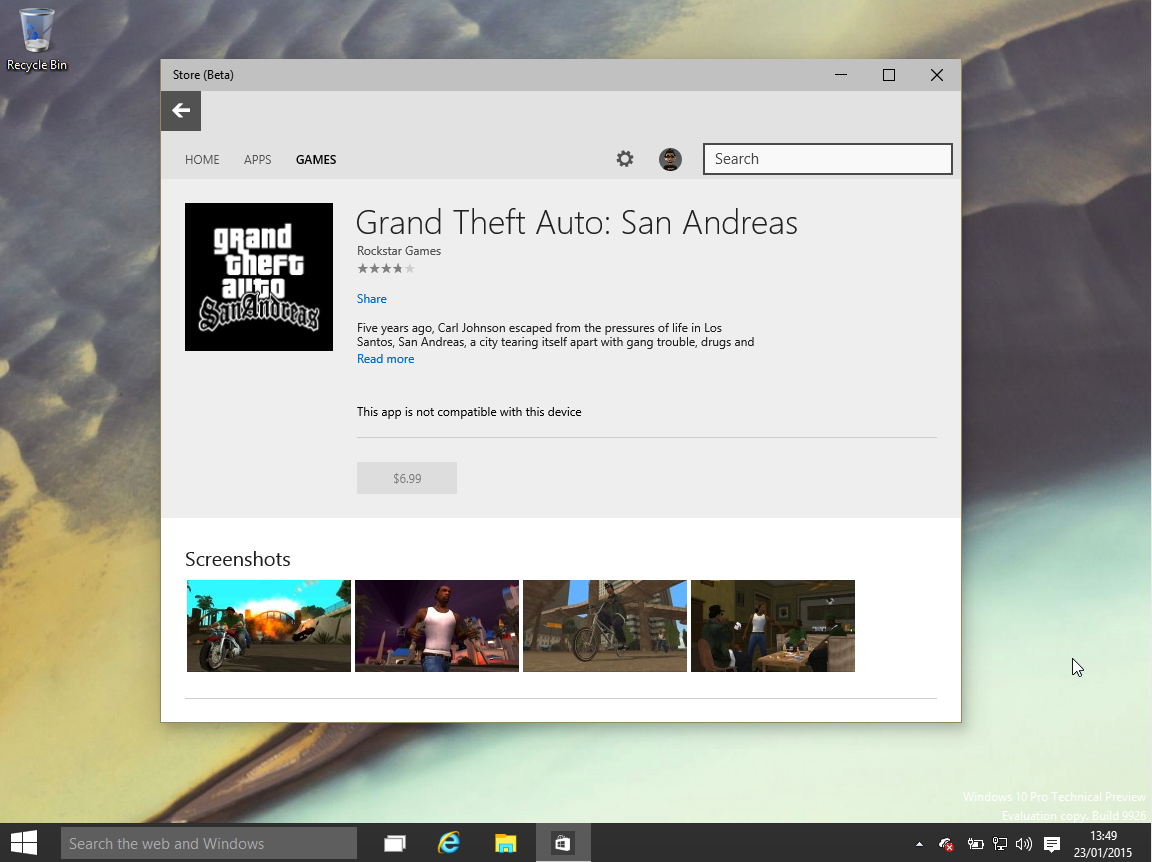Open the Start menu
1152x862 pixels.
[23, 843]
